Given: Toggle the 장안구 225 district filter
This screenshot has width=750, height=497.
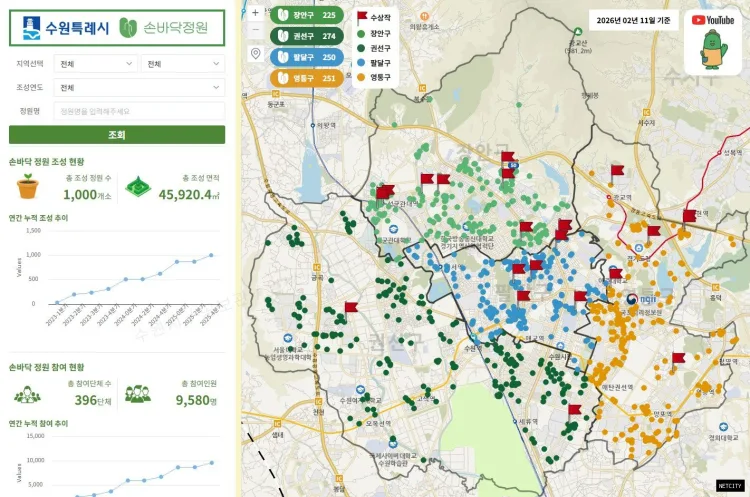Looking at the screenshot, I should [x=306, y=15].
